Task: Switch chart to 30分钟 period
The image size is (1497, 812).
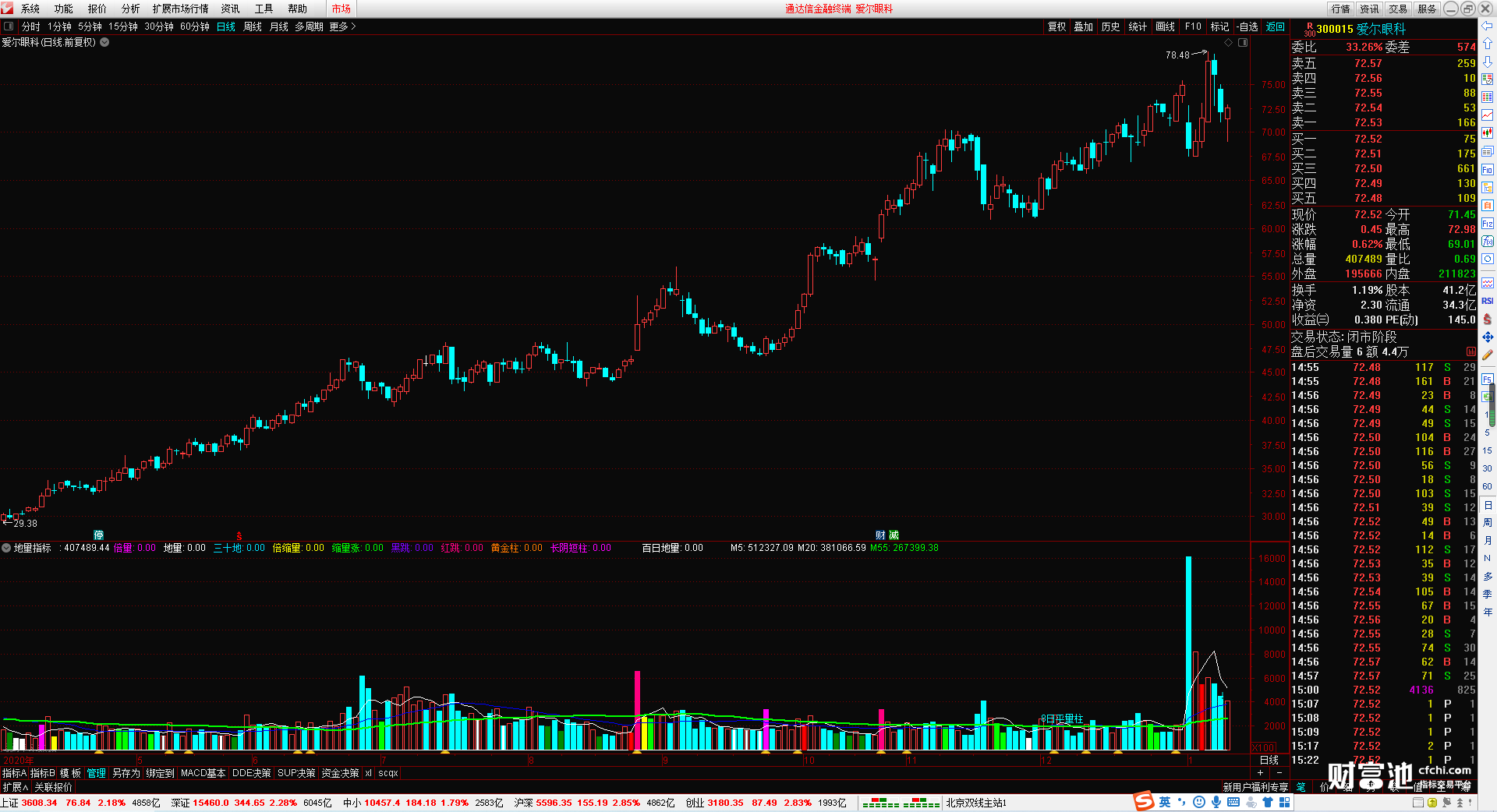Action: click(x=159, y=26)
